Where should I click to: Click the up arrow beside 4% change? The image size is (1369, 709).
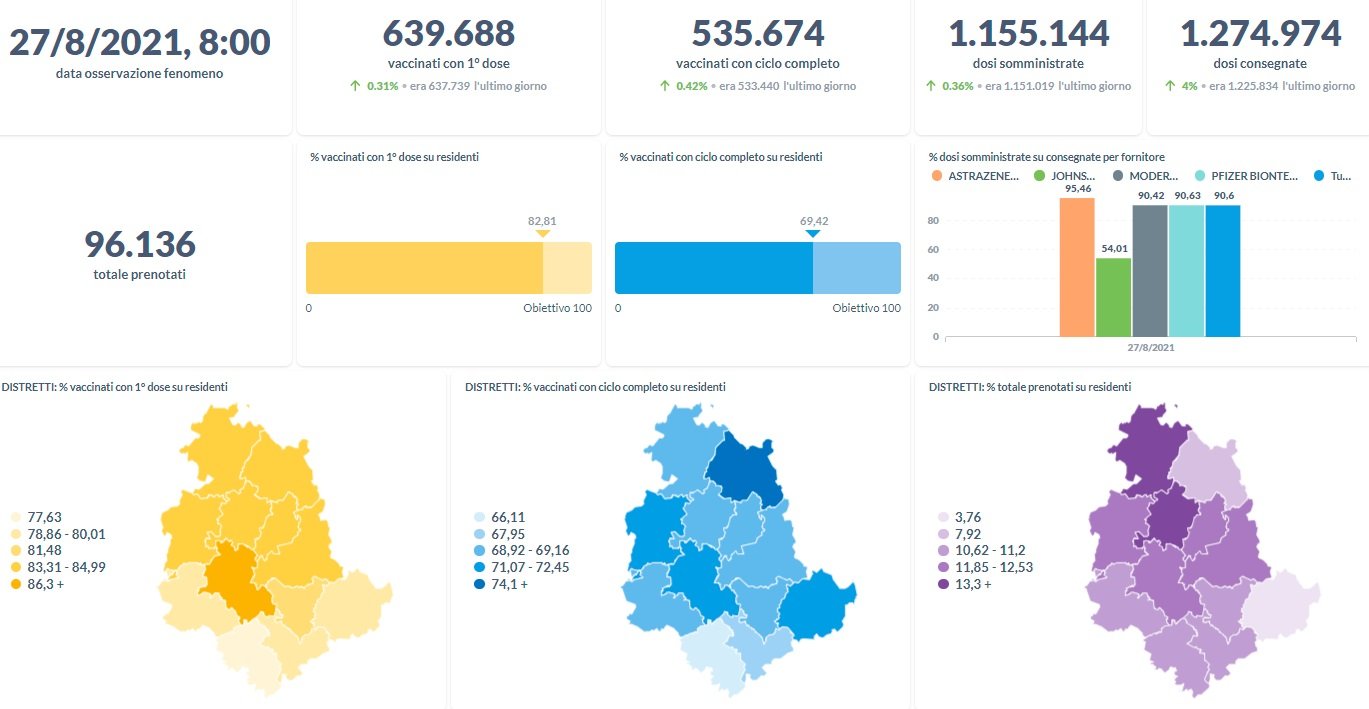(1170, 86)
